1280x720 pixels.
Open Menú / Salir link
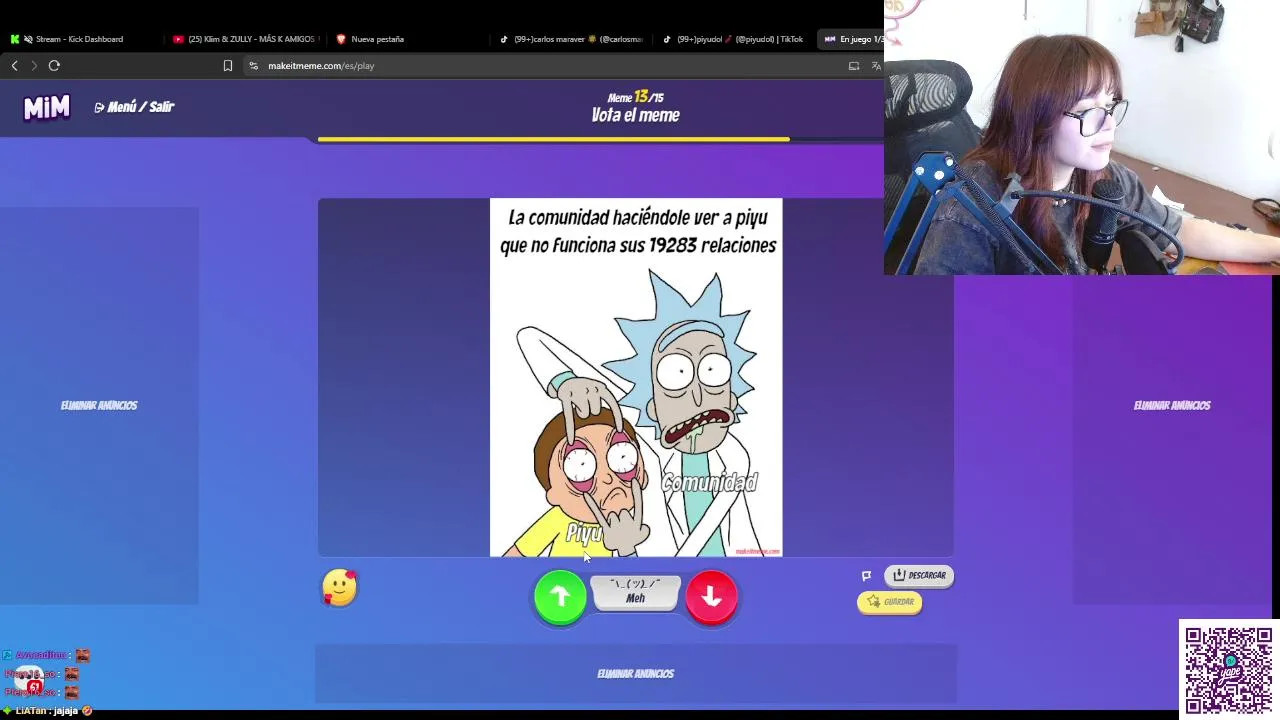[x=134, y=107]
